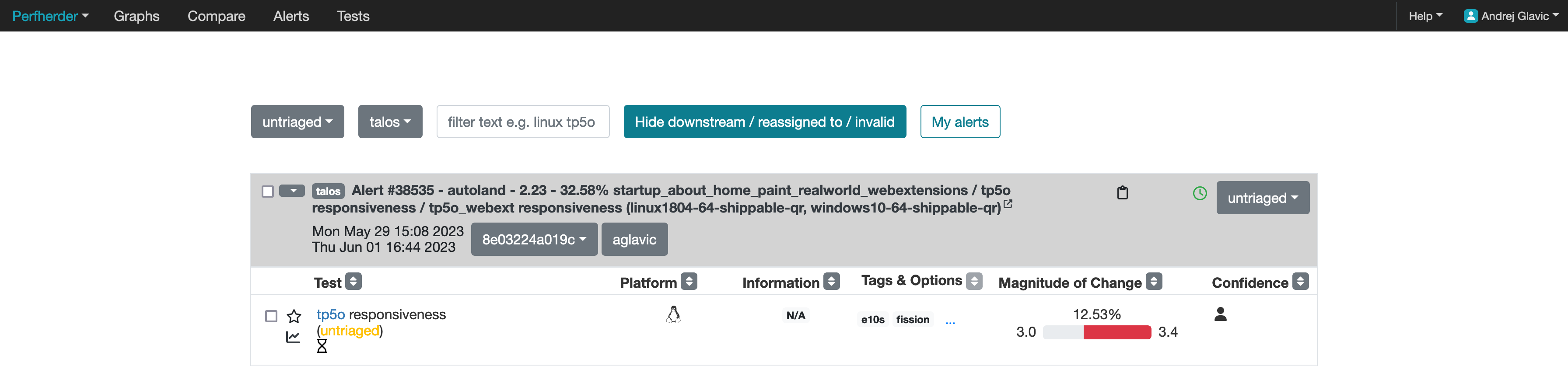Sort by Test column
1568x366 pixels.
pyautogui.click(x=353, y=282)
